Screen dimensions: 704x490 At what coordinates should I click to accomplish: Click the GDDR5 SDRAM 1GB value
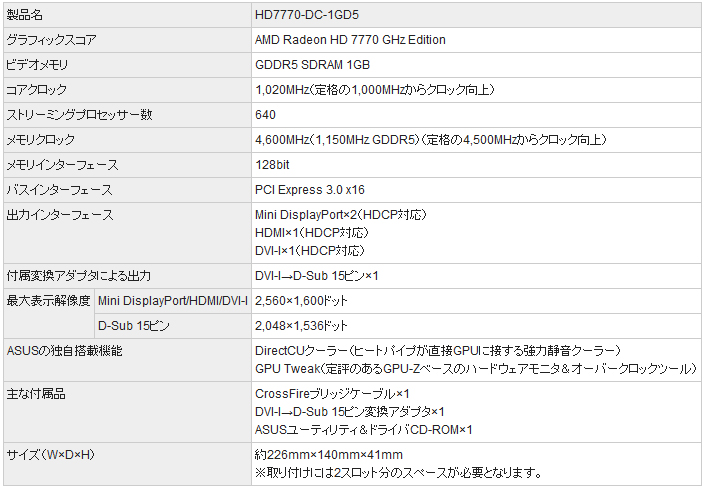pyautogui.click(x=312, y=65)
